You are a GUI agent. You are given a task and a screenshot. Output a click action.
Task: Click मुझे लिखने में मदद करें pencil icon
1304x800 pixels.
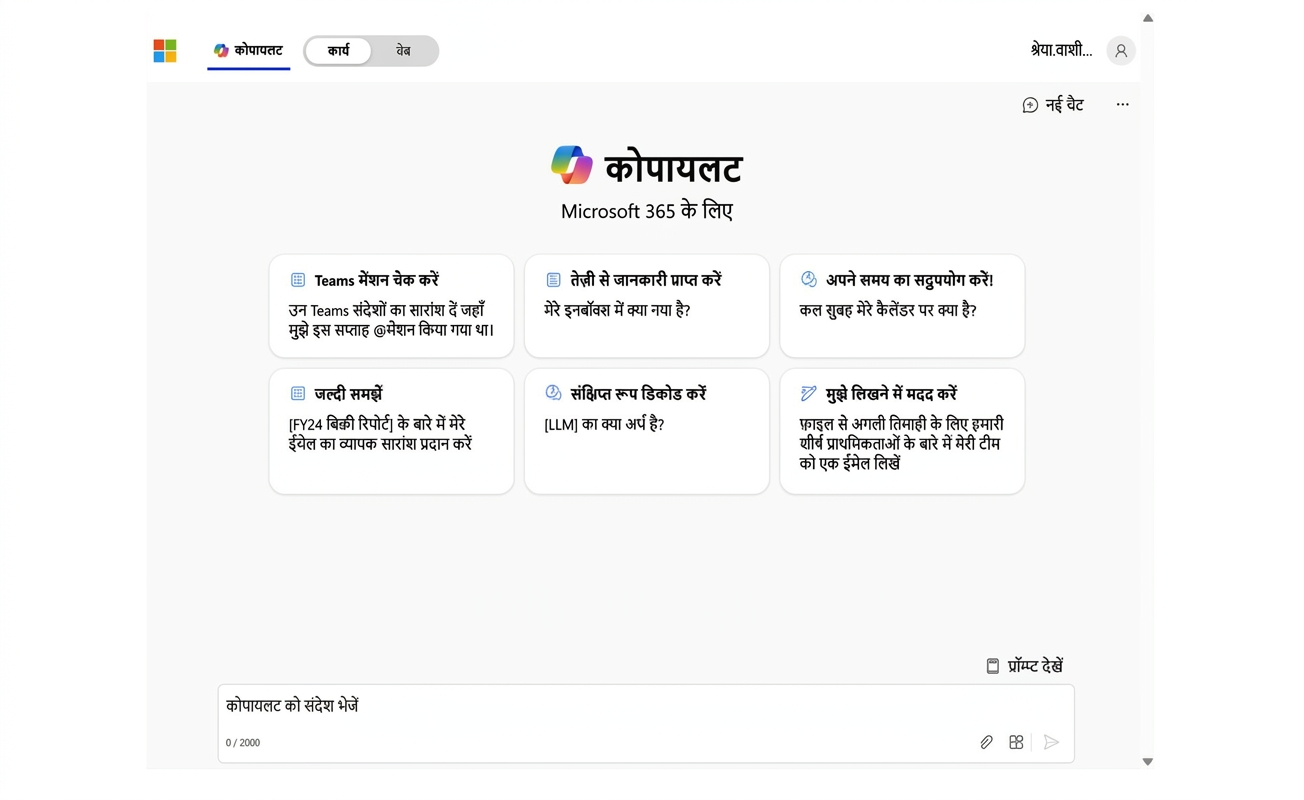pos(809,394)
